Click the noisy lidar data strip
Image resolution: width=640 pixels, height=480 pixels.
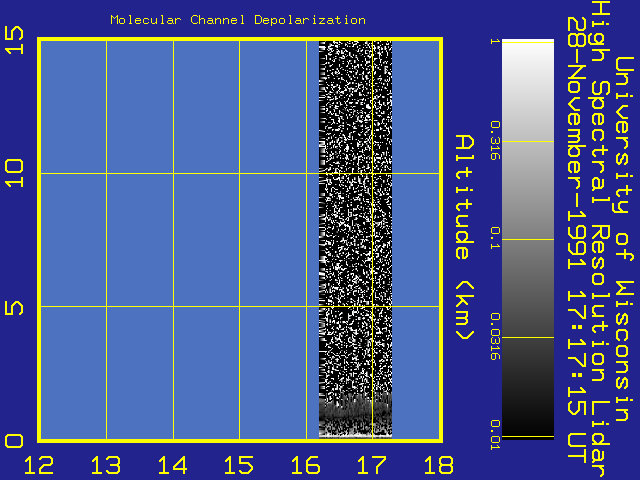coord(356,239)
